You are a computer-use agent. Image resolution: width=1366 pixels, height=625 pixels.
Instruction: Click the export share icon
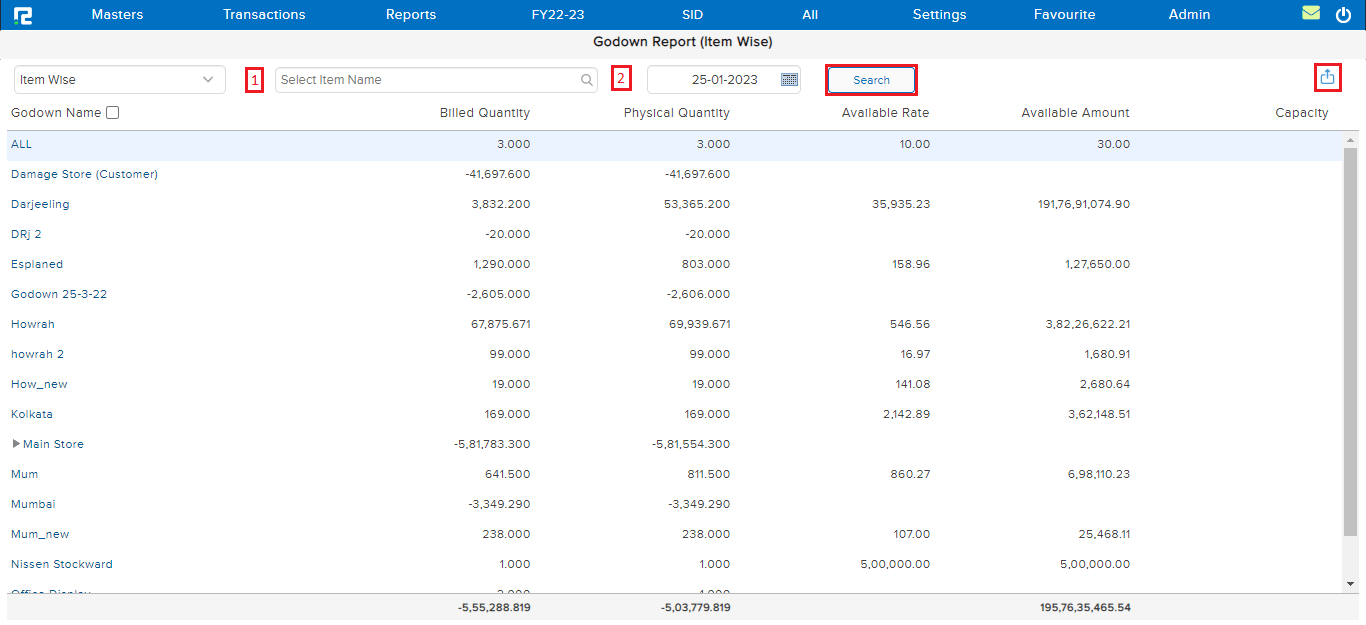pos(1327,77)
